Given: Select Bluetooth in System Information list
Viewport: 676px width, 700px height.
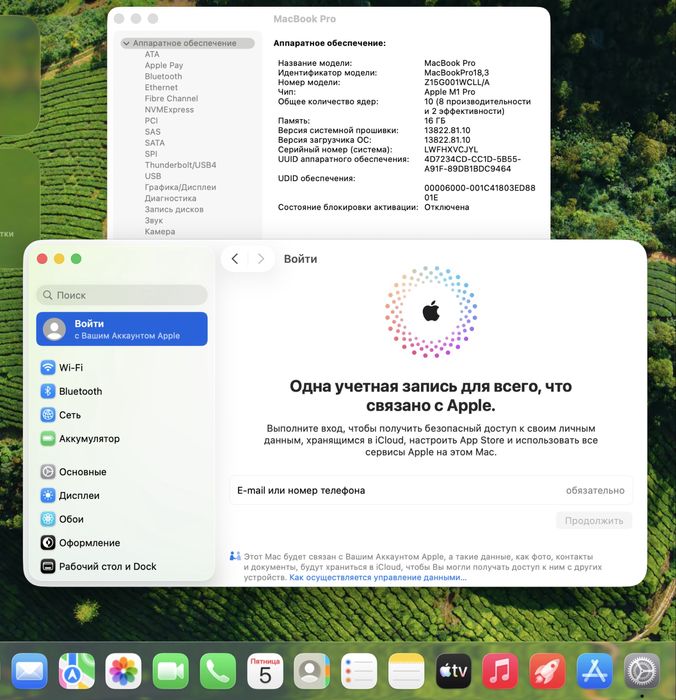Looking at the screenshot, I should pos(163,76).
